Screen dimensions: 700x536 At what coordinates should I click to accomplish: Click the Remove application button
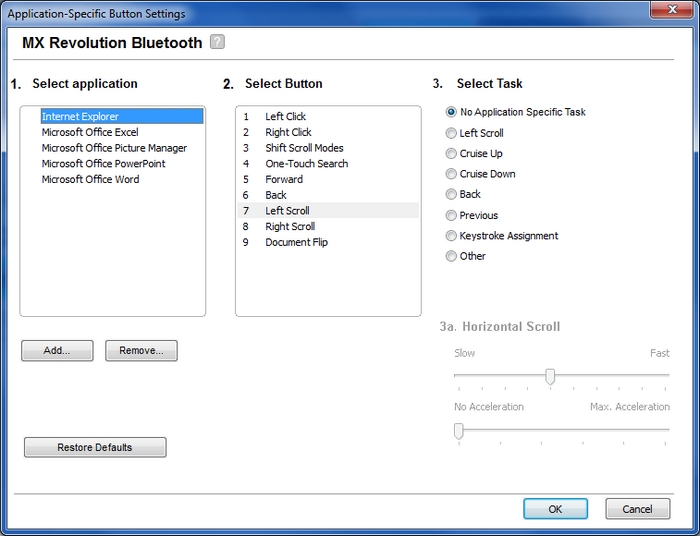coord(141,351)
